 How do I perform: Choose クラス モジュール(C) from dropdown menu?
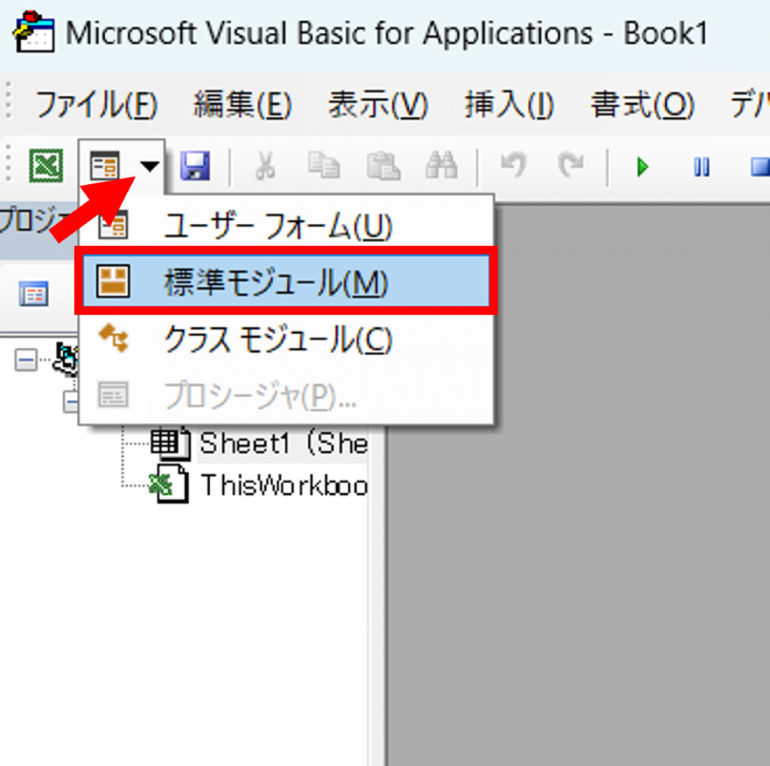coord(286,339)
